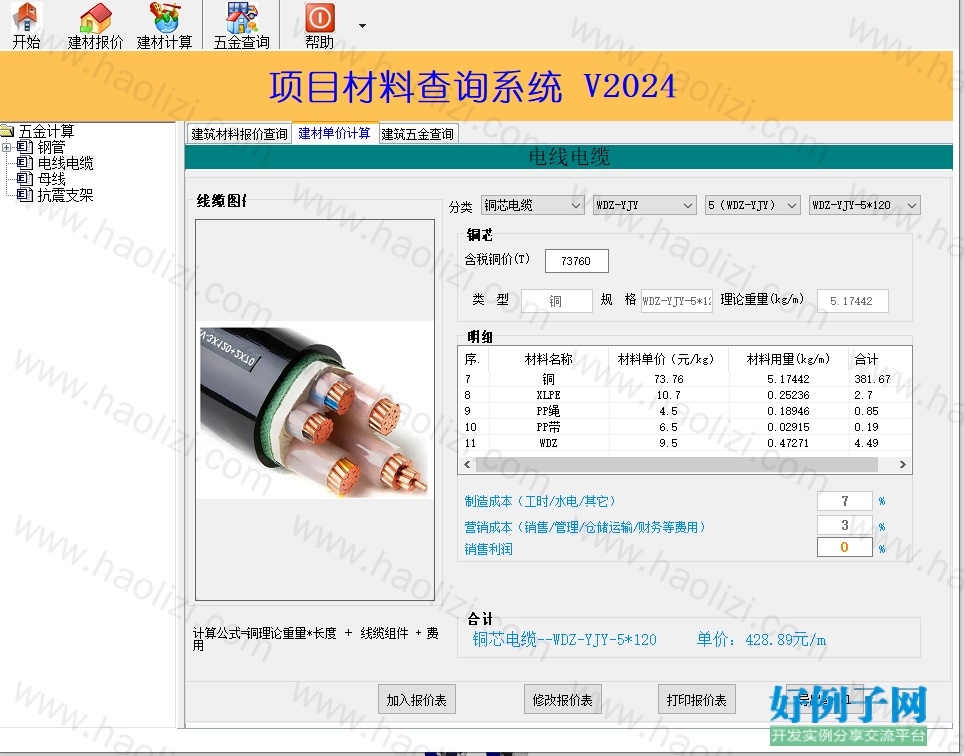
Task: Open the 五金查询 toolbar icon
Action: coord(242,25)
